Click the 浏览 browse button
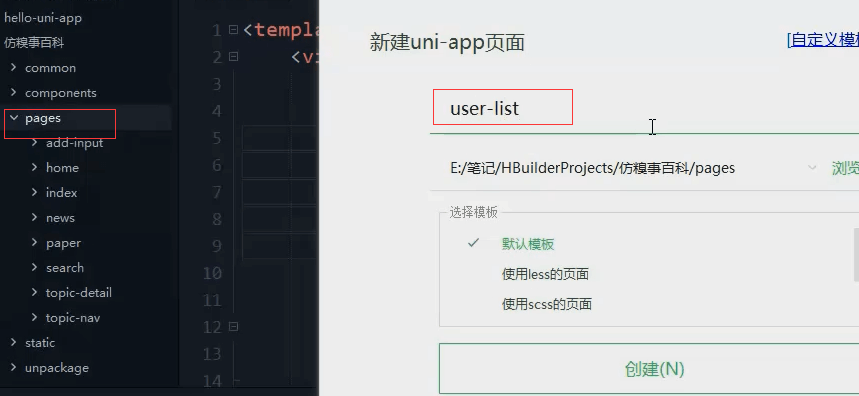859x396 pixels. pos(845,168)
